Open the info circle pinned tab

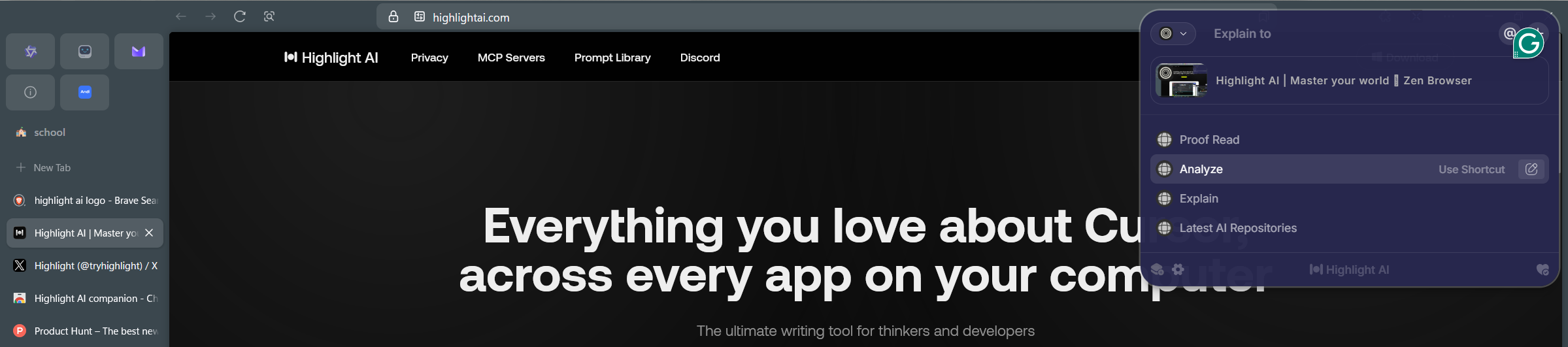(x=31, y=93)
